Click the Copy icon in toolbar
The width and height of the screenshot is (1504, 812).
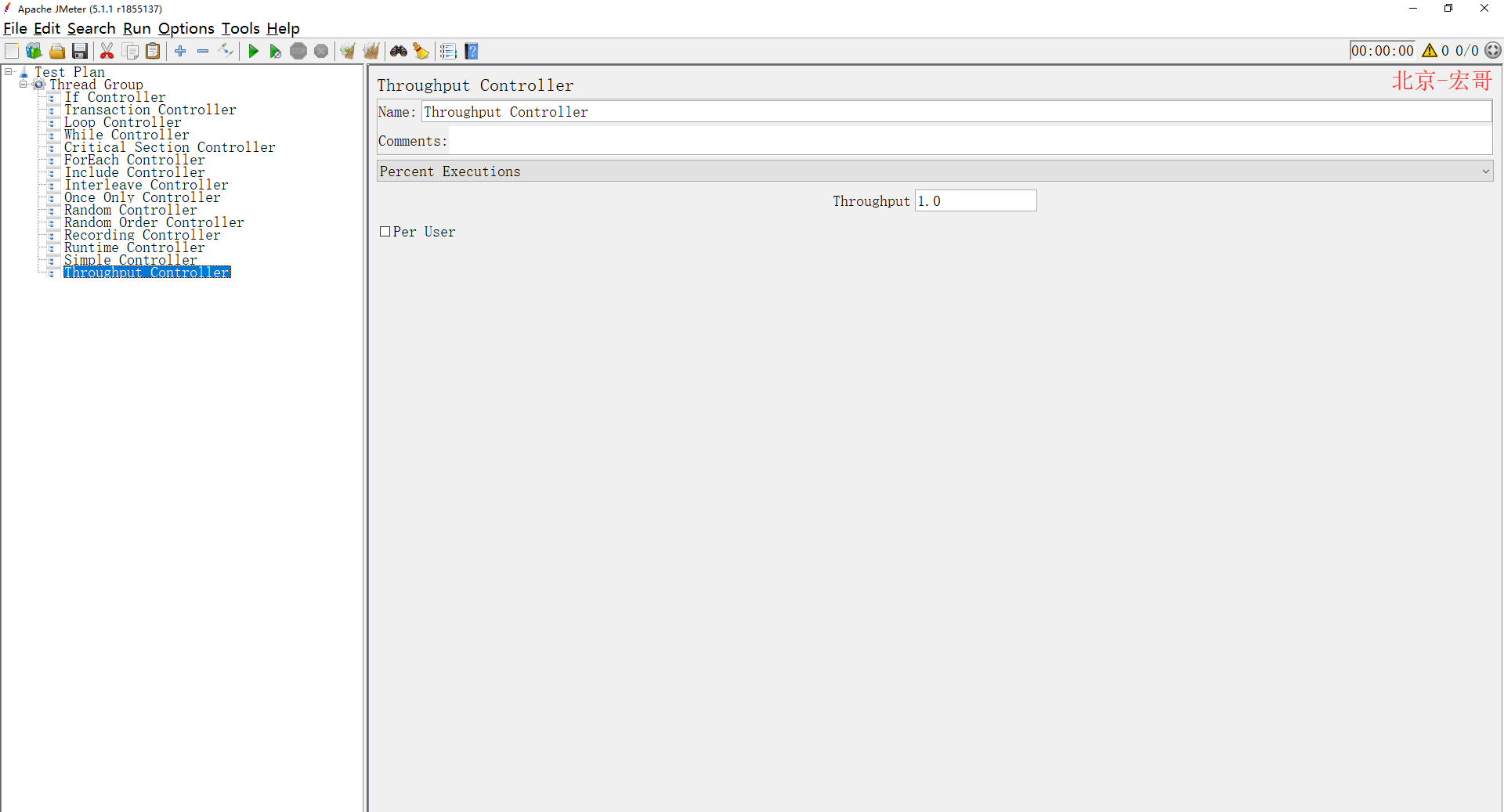[131, 51]
